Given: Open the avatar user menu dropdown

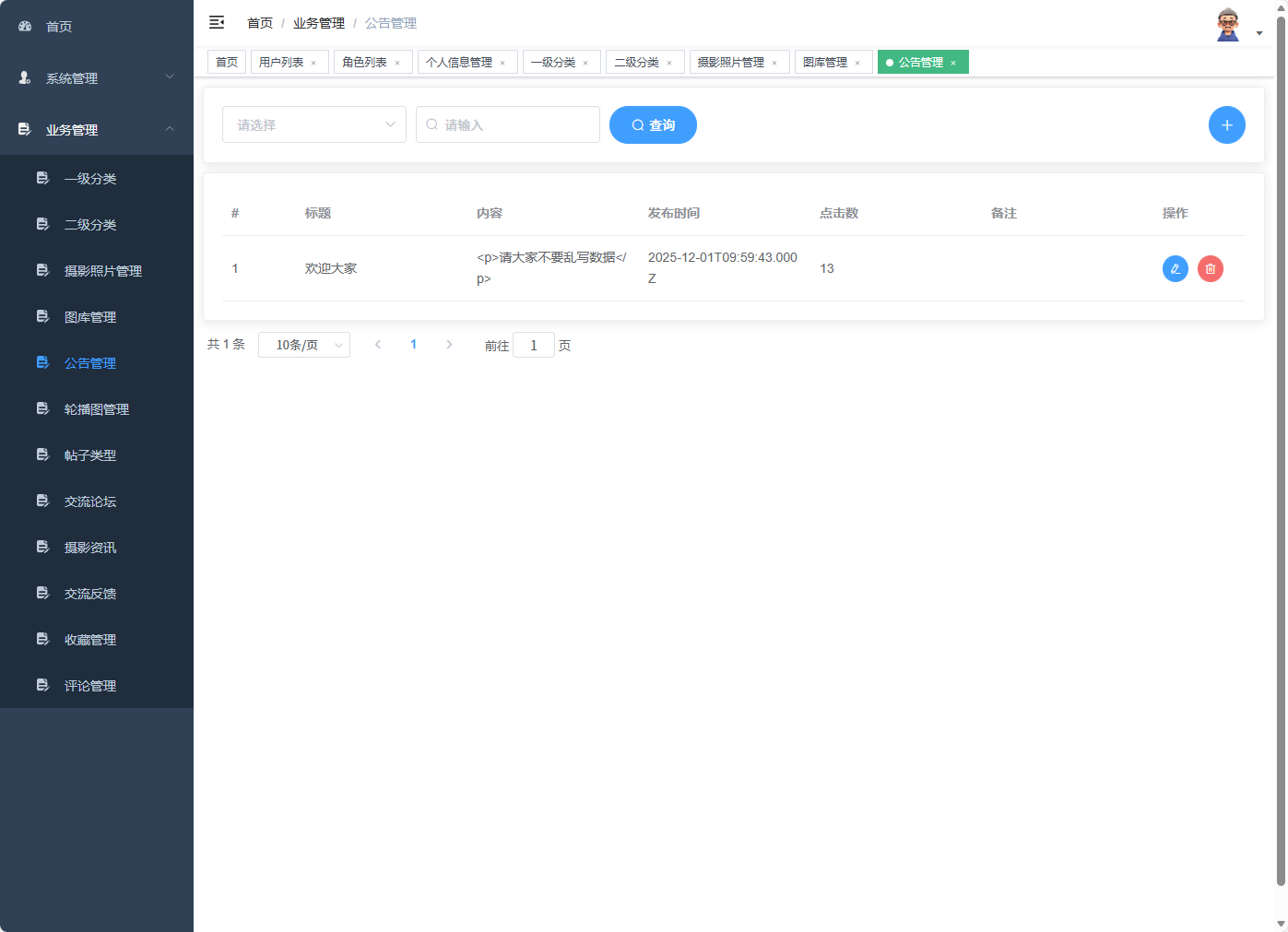Looking at the screenshot, I should (1227, 23).
